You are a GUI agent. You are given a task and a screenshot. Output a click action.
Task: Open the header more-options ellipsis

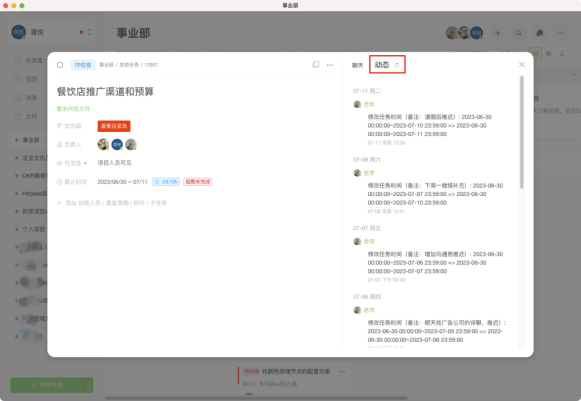[x=561, y=33]
